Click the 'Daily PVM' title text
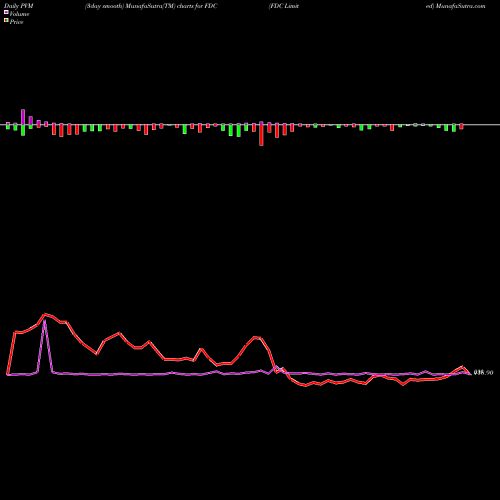 [x=19, y=6]
